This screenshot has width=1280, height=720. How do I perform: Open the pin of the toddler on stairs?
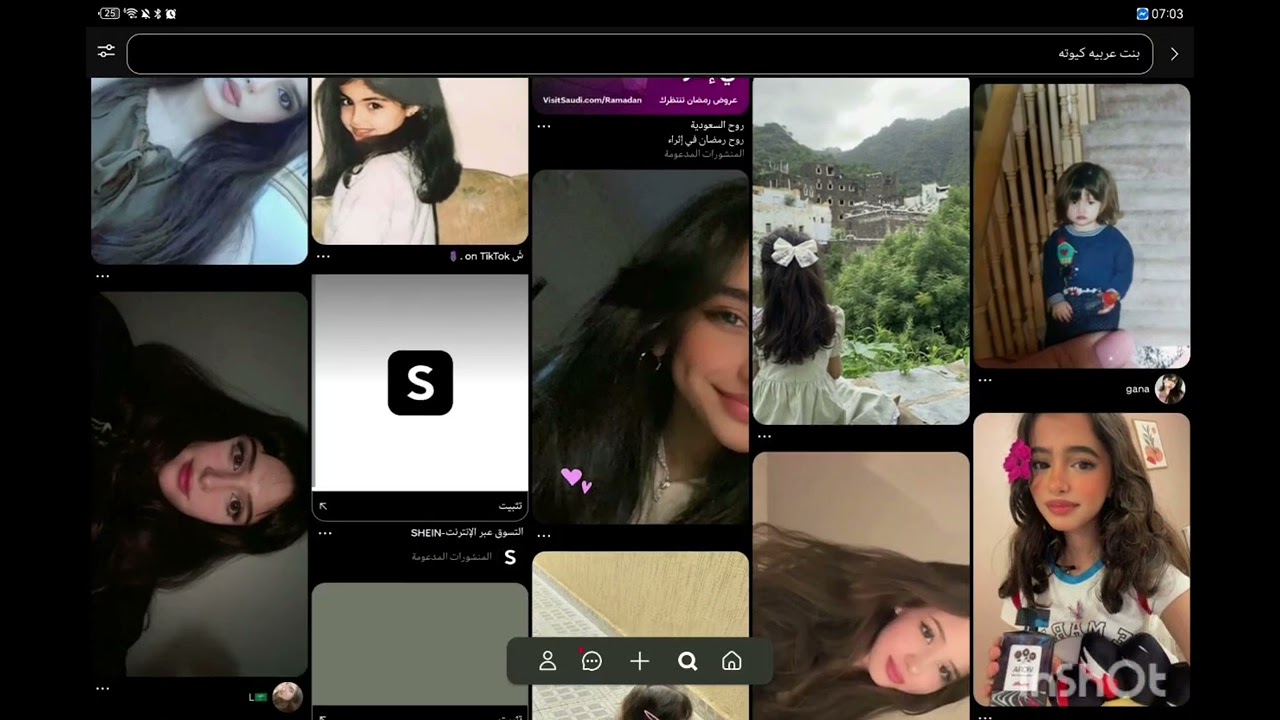(1081, 226)
